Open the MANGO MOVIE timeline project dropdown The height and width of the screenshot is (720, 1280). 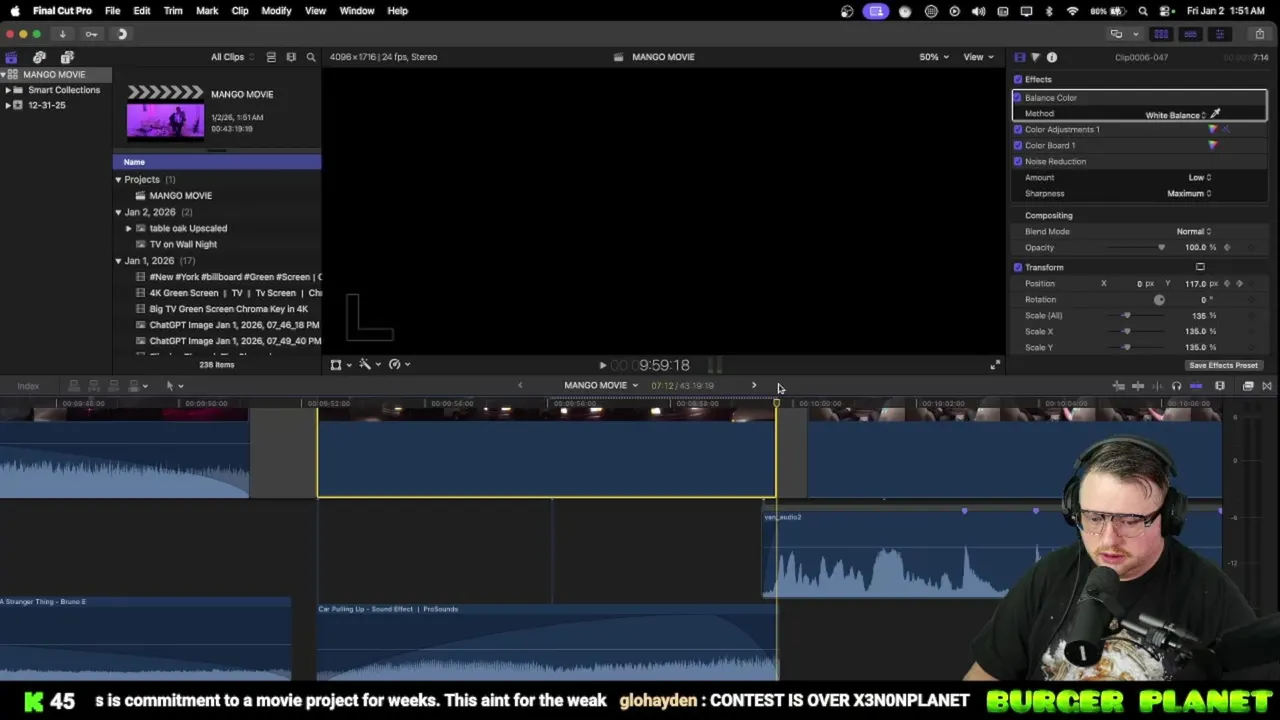pyautogui.click(x=601, y=386)
